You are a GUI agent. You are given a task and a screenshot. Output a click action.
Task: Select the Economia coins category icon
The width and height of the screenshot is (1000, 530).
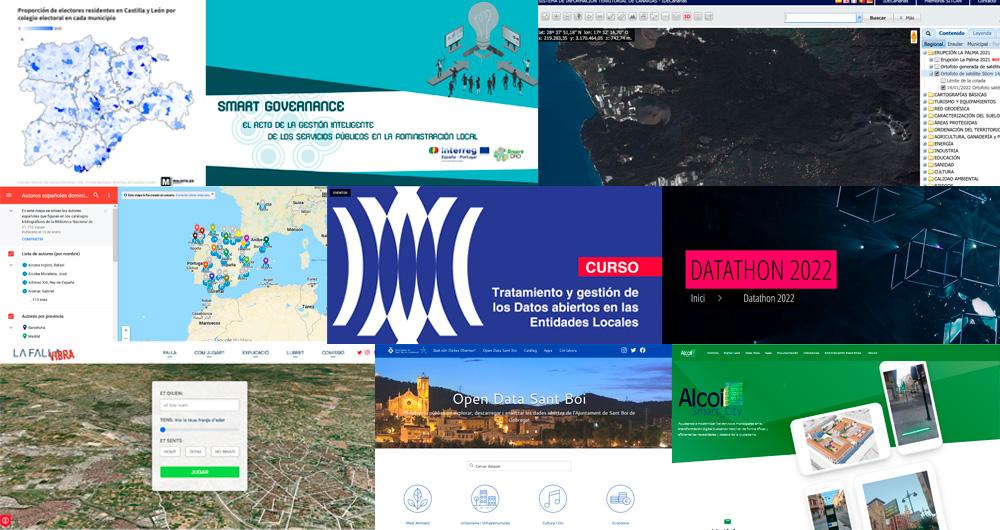tap(621, 499)
